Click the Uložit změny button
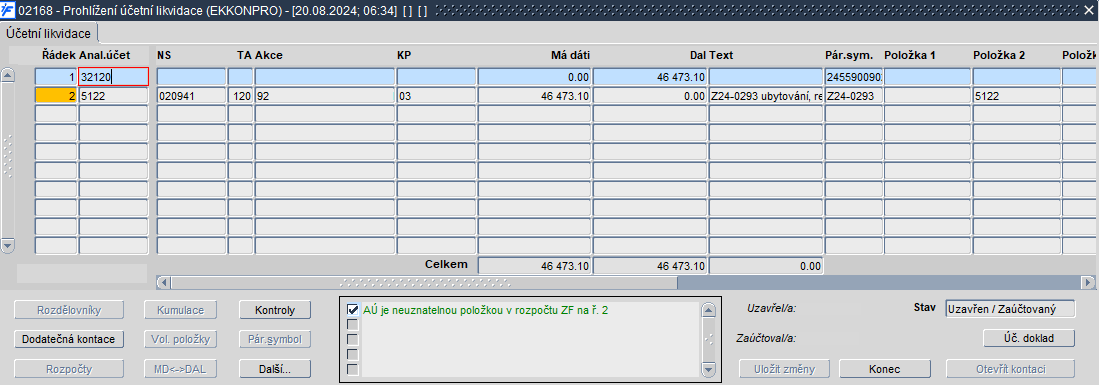1099x385 pixels. [785, 369]
